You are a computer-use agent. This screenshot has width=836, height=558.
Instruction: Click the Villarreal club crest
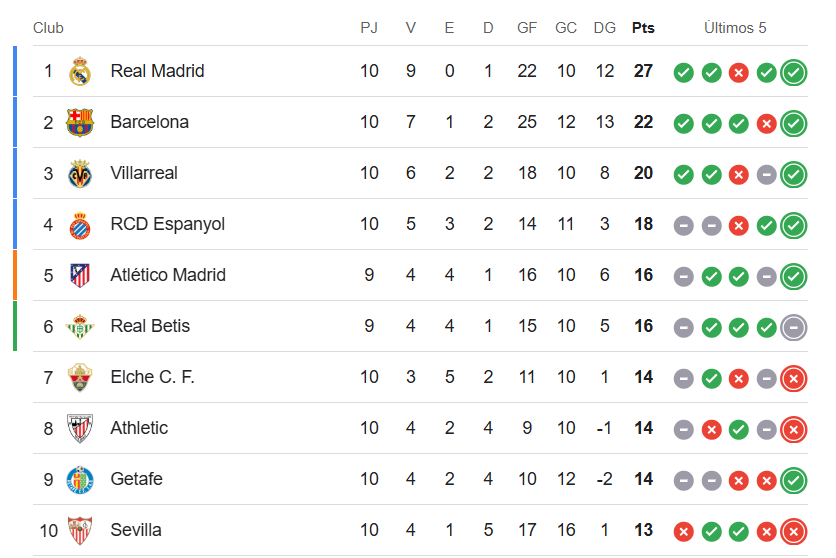tap(80, 173)
